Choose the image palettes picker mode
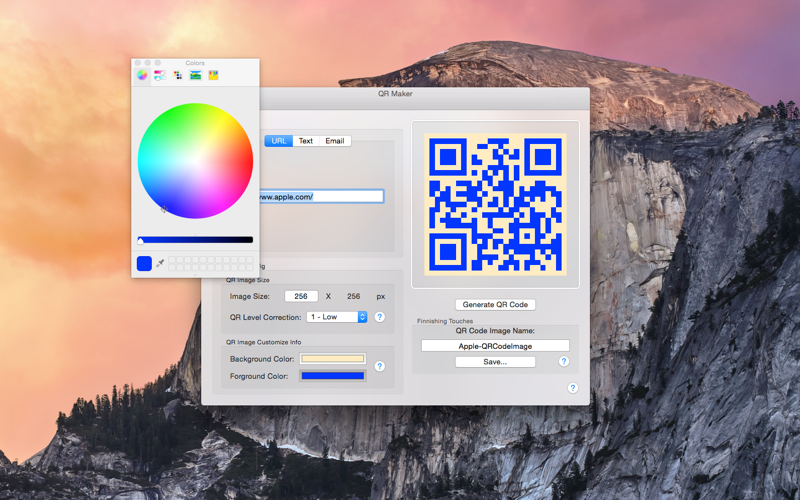 tap(195, 76)
